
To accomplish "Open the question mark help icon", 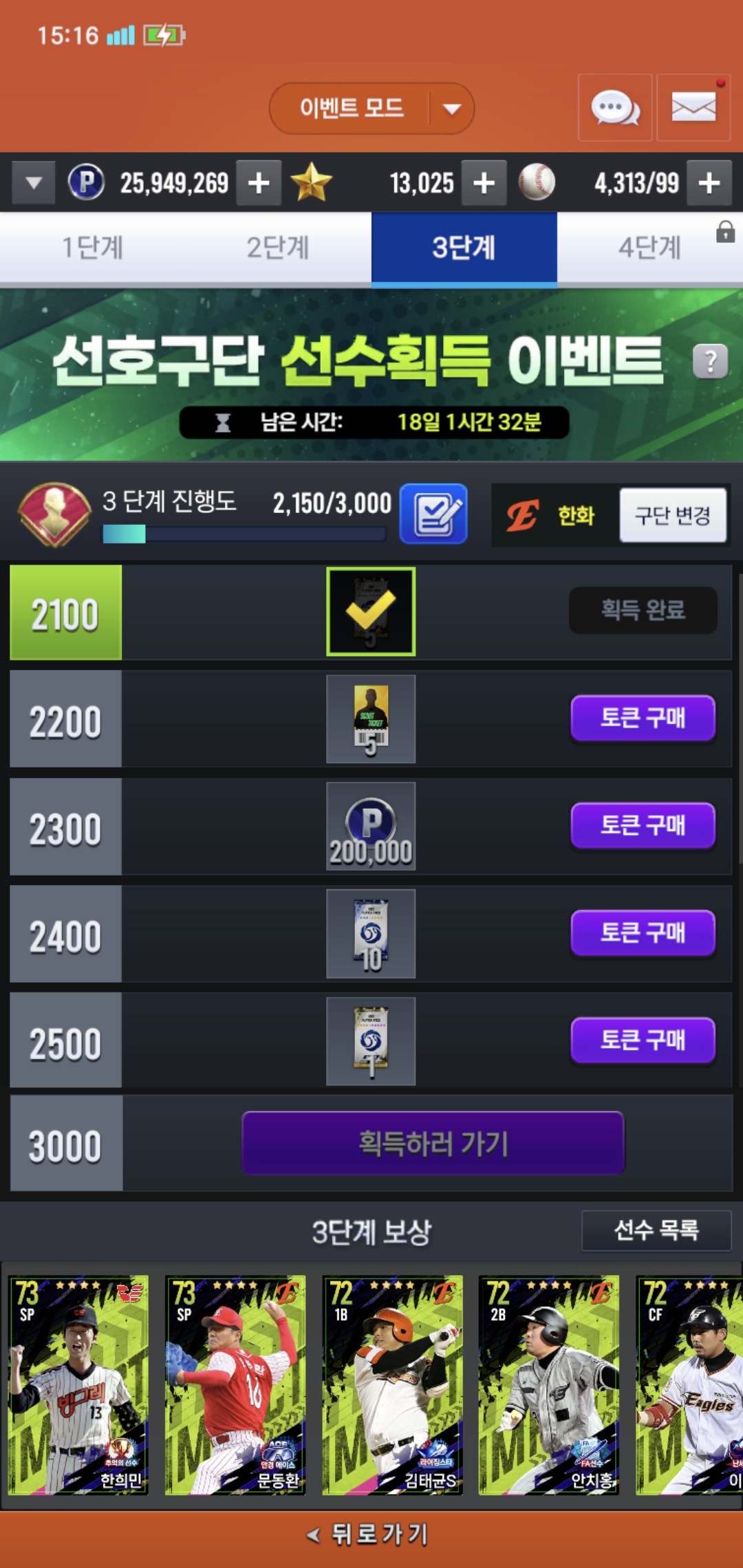I will [710, 361].
